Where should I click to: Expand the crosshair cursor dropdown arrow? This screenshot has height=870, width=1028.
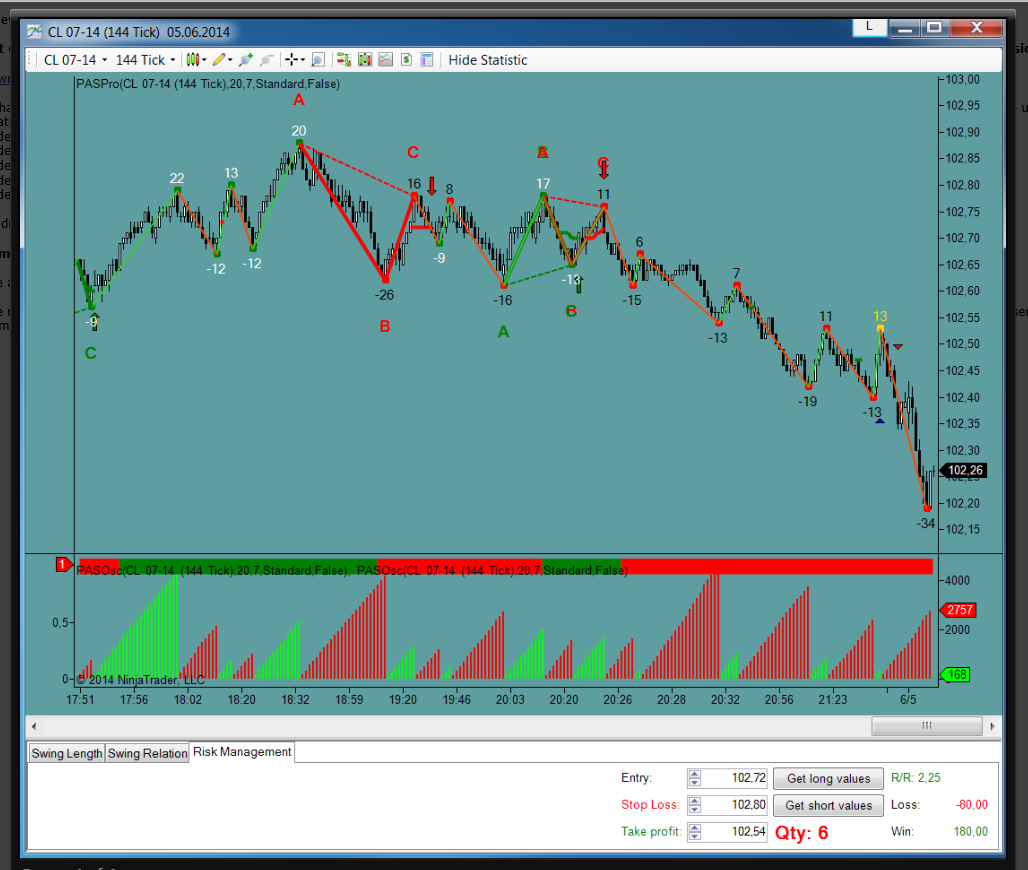(x=302, y=60)
